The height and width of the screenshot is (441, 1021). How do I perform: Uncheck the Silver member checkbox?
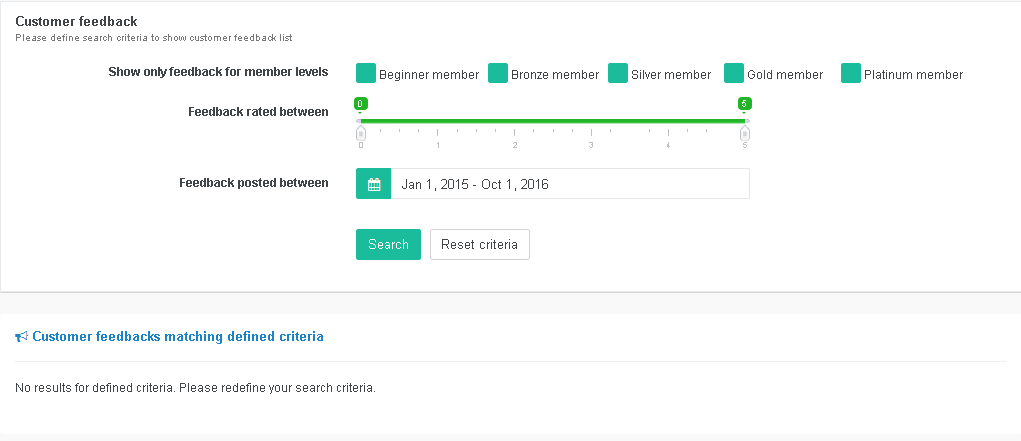click(x=618, y=74)
